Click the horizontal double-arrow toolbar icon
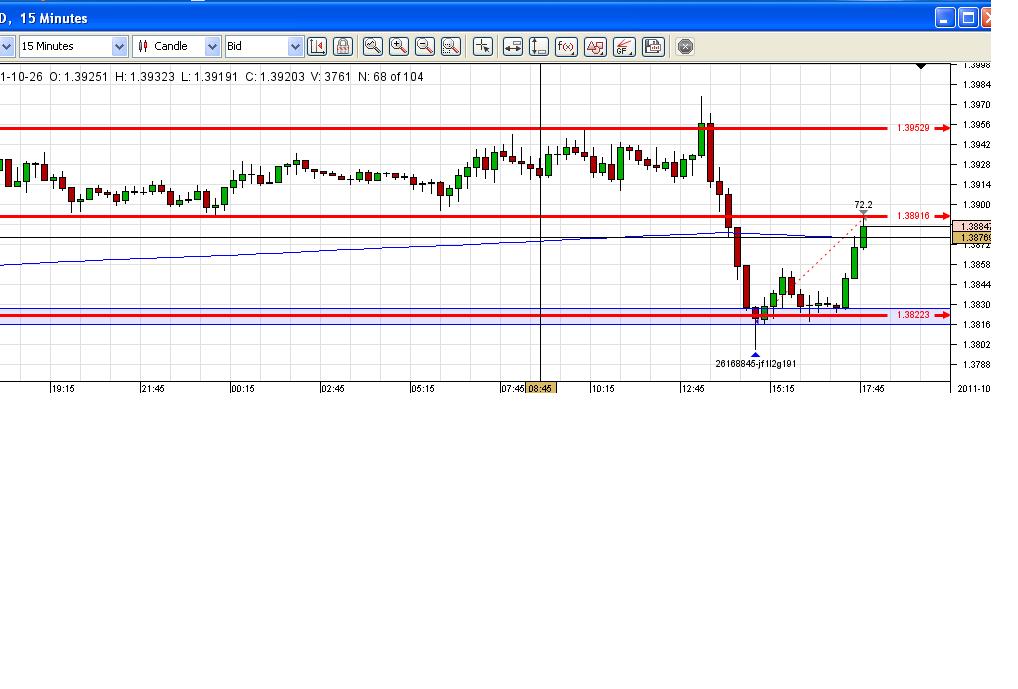1018x689 pixels. (x=512, y=46)
